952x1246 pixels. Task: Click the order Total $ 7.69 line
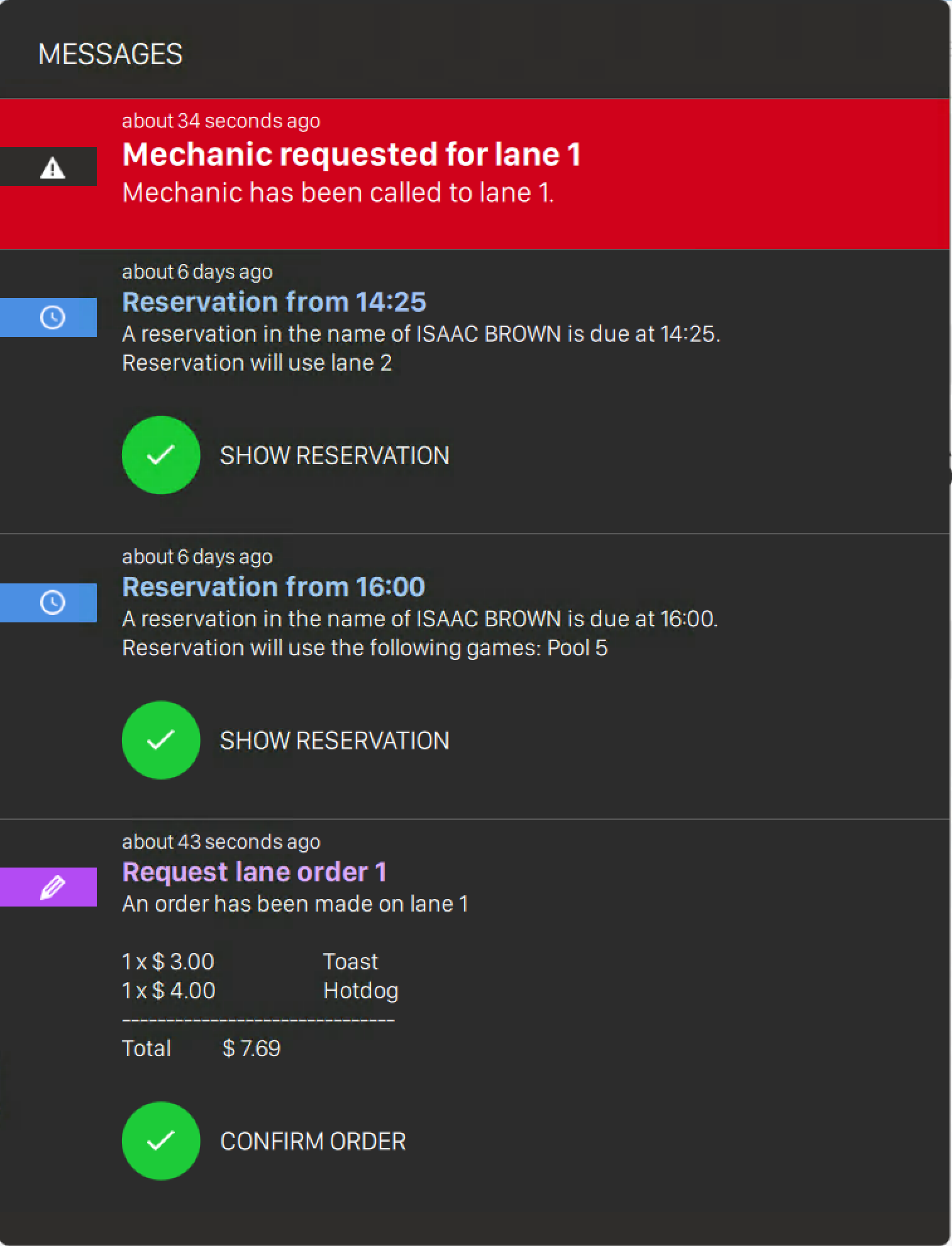tap(201, 1049)
